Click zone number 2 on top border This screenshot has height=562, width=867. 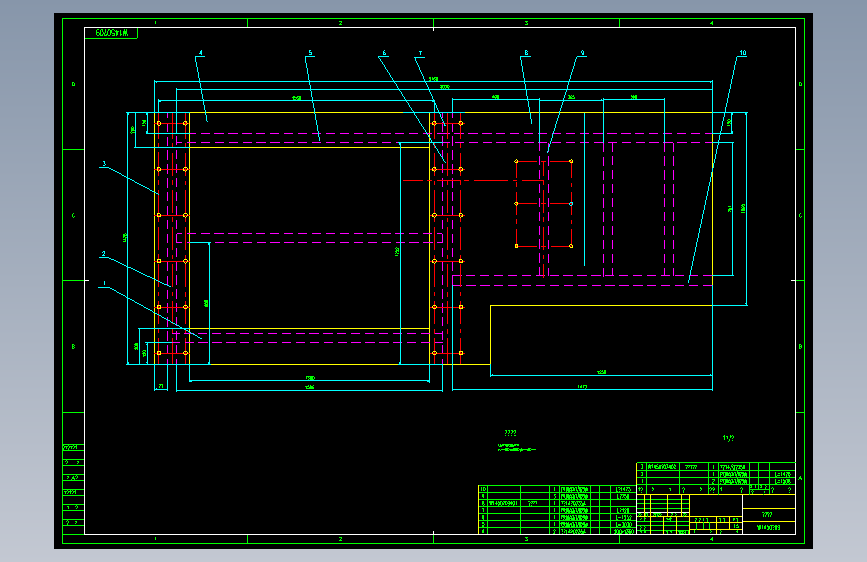tap(340, 23)
